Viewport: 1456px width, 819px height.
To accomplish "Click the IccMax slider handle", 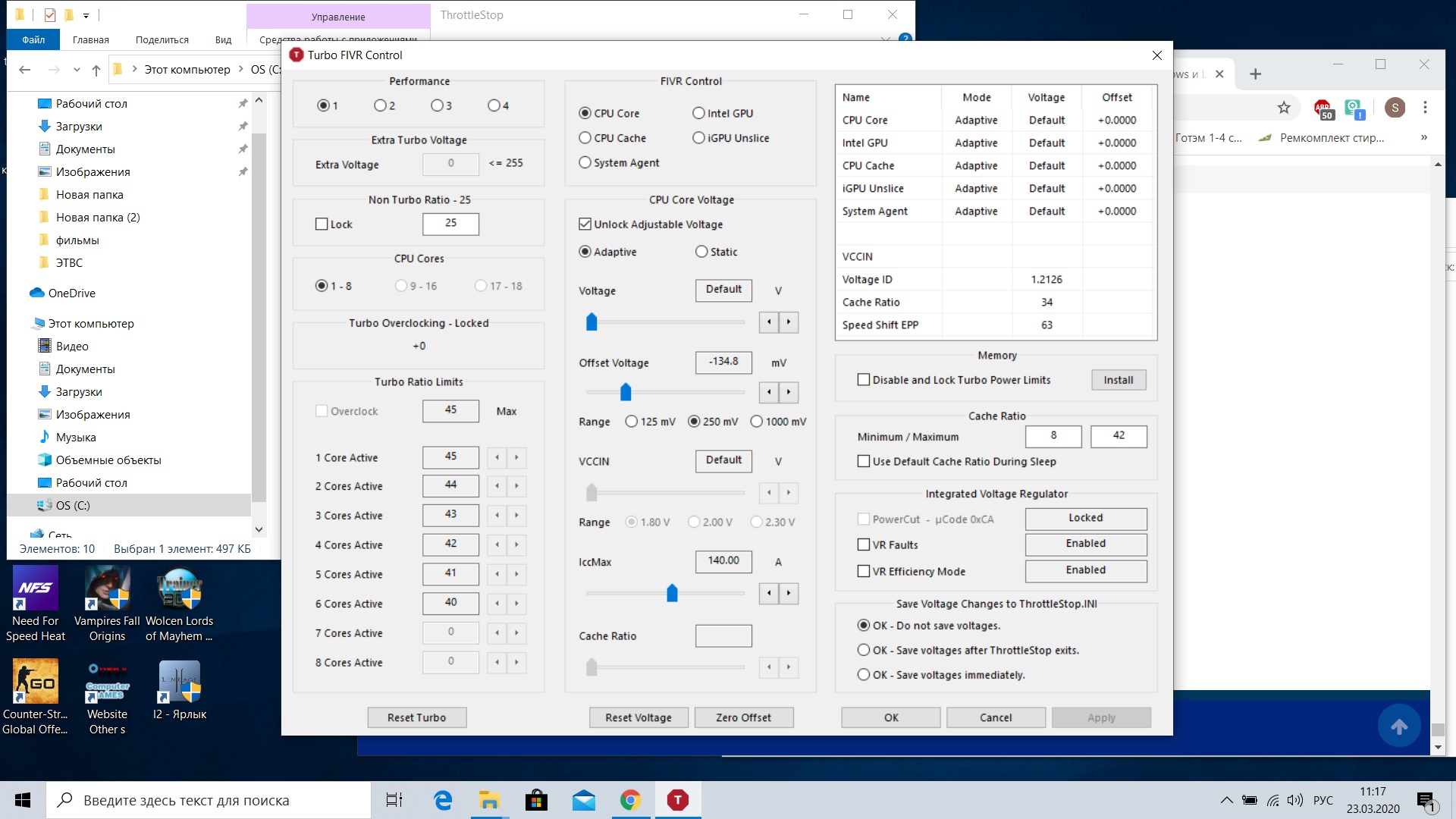I will pos(672,593).
